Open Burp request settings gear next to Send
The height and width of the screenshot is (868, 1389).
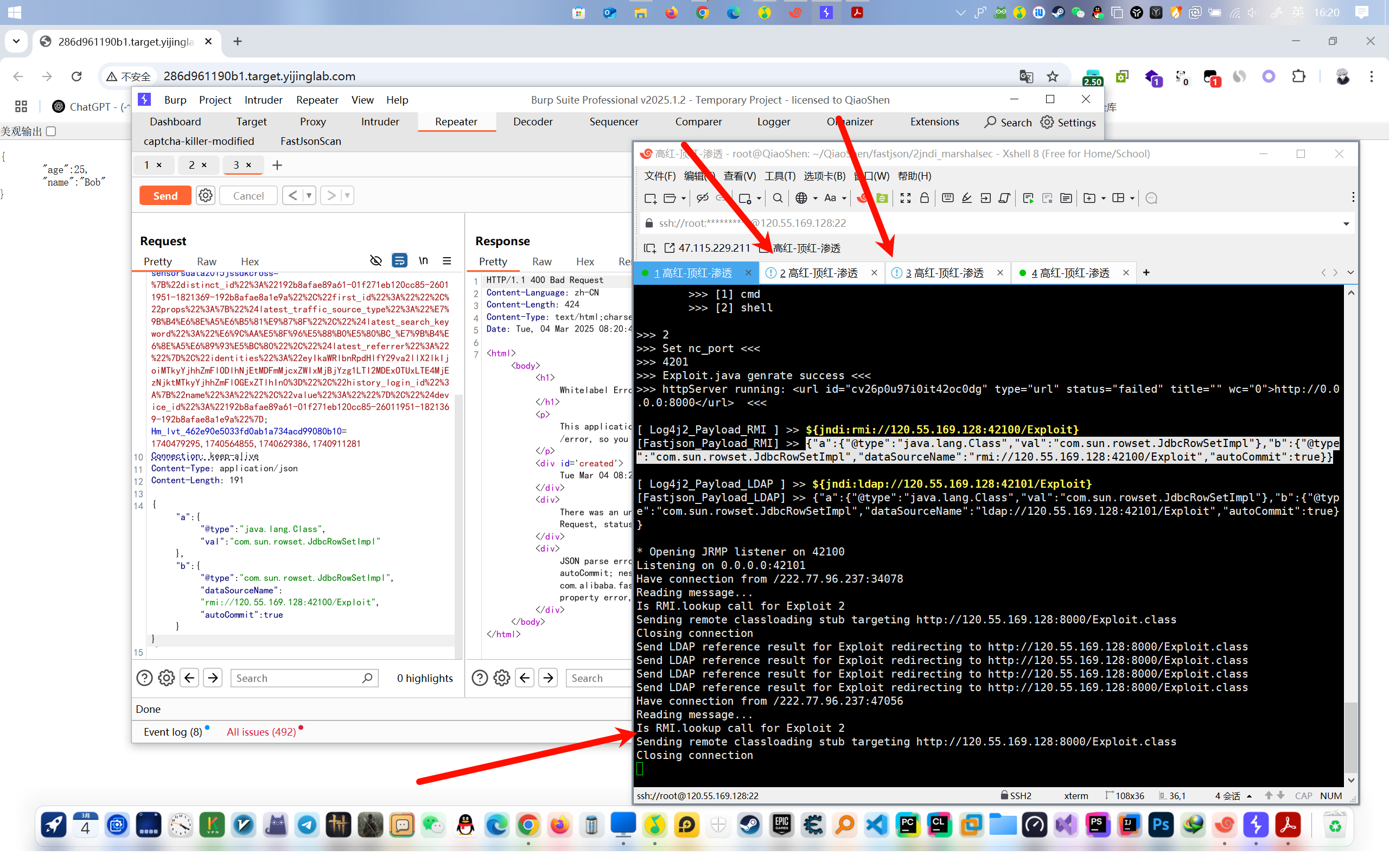tap(206, 196)
